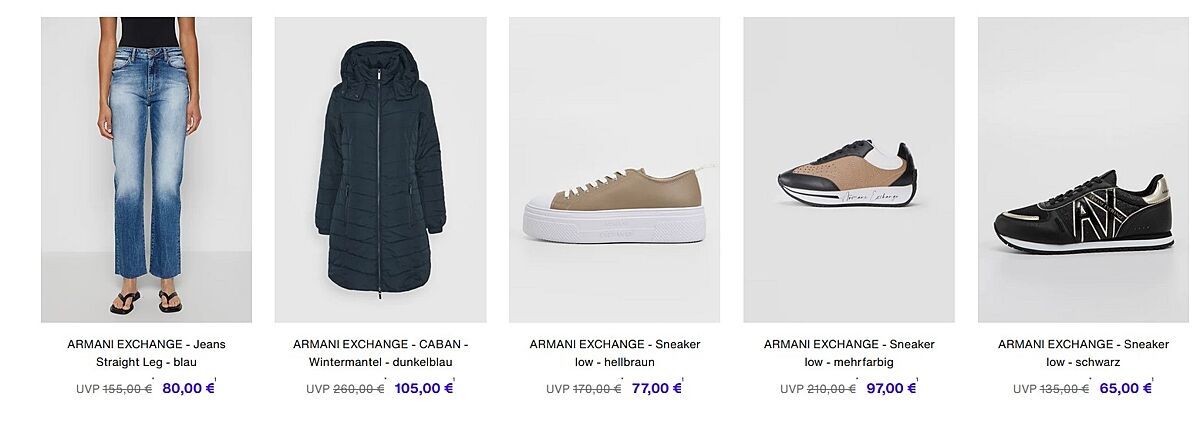
Task: Click the crossed-out UVP 210,00 € price
Action: click(x=831, y=389)
